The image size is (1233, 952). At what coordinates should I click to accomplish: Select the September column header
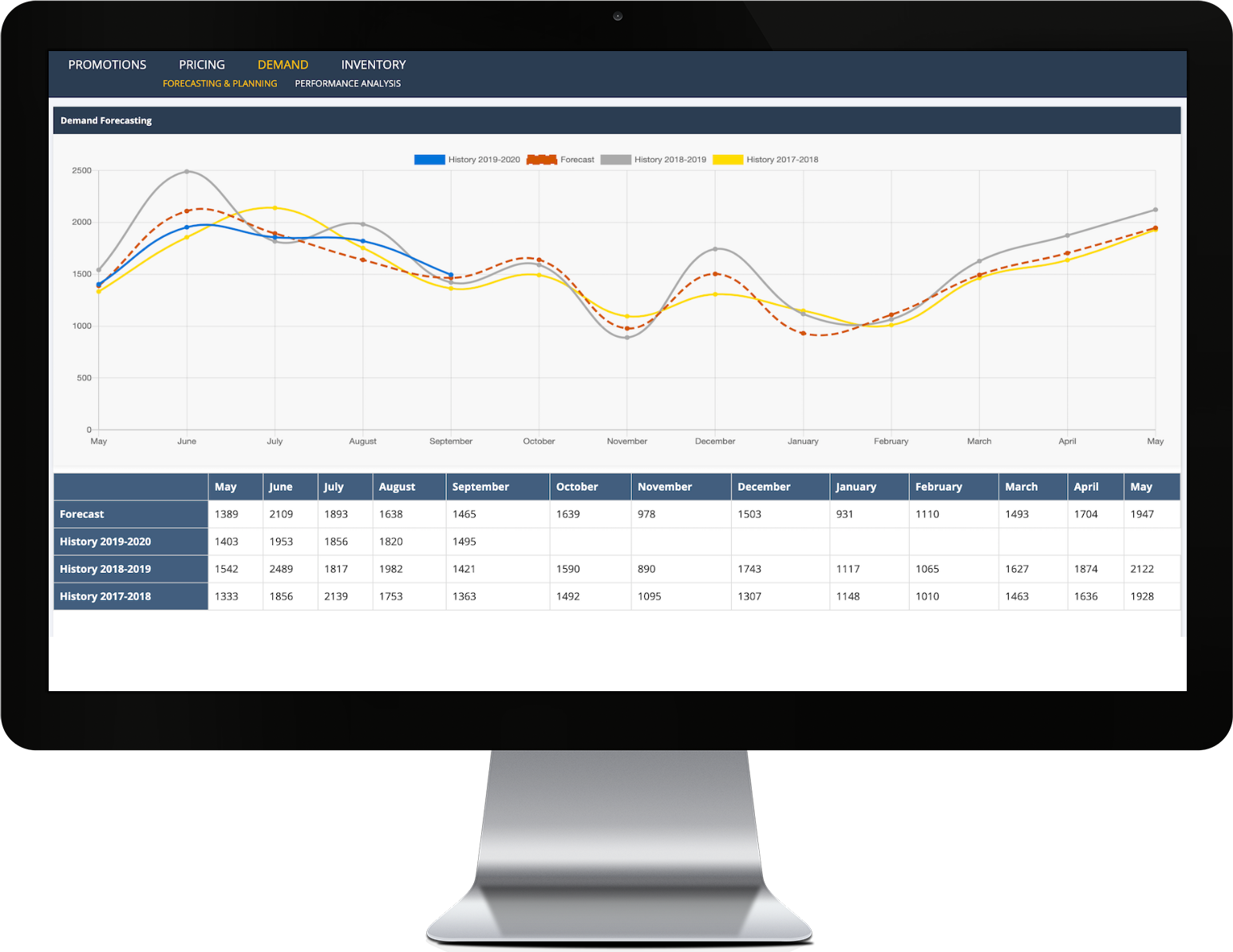[498, 487]
